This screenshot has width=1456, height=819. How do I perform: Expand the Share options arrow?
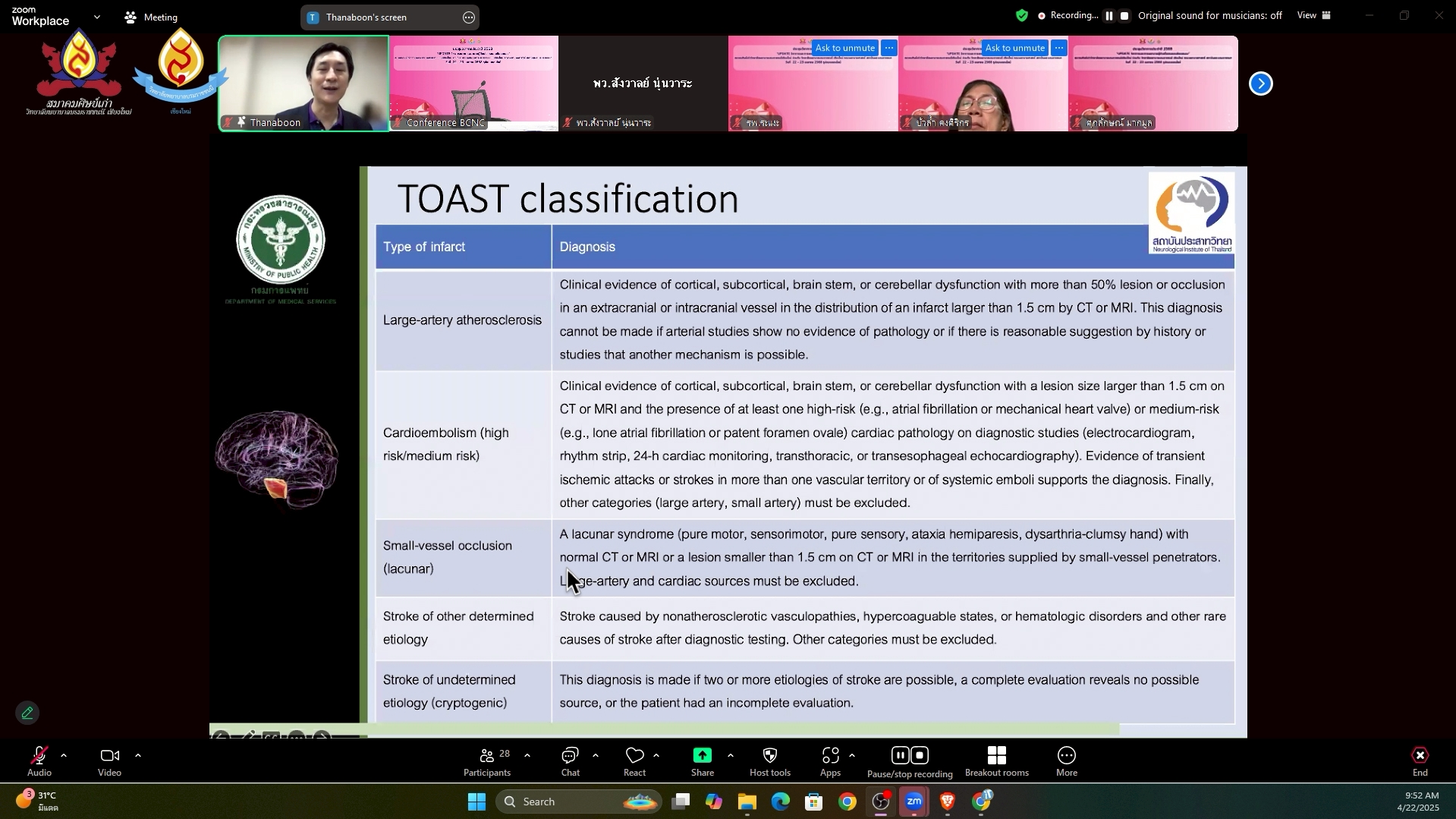[731, 756]
